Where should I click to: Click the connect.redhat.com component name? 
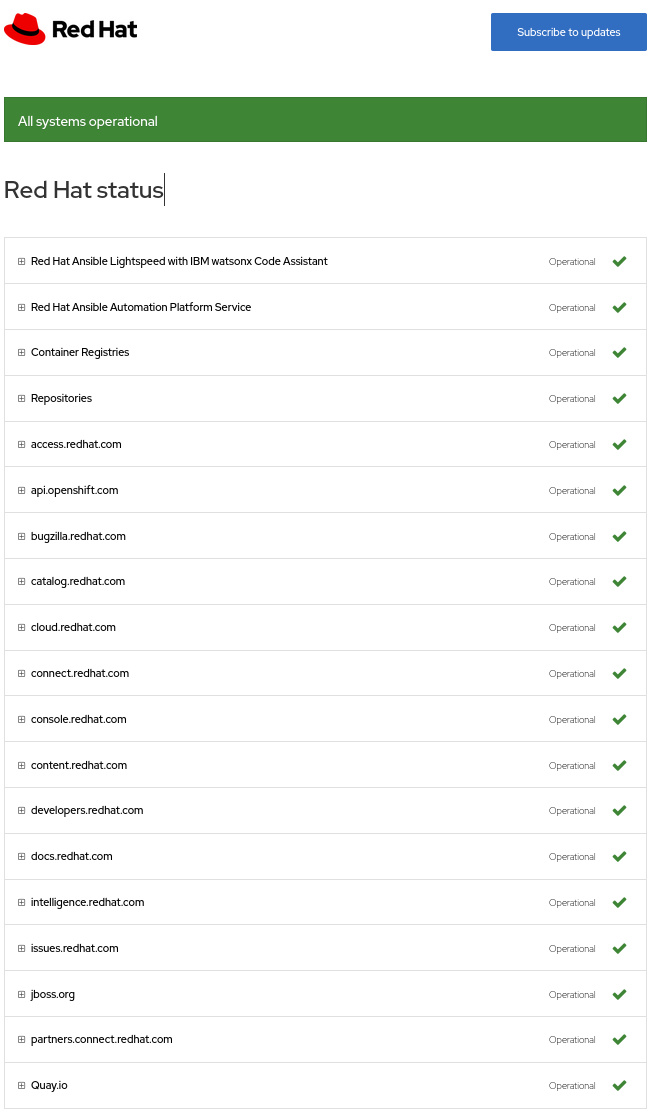pos(80,674)
